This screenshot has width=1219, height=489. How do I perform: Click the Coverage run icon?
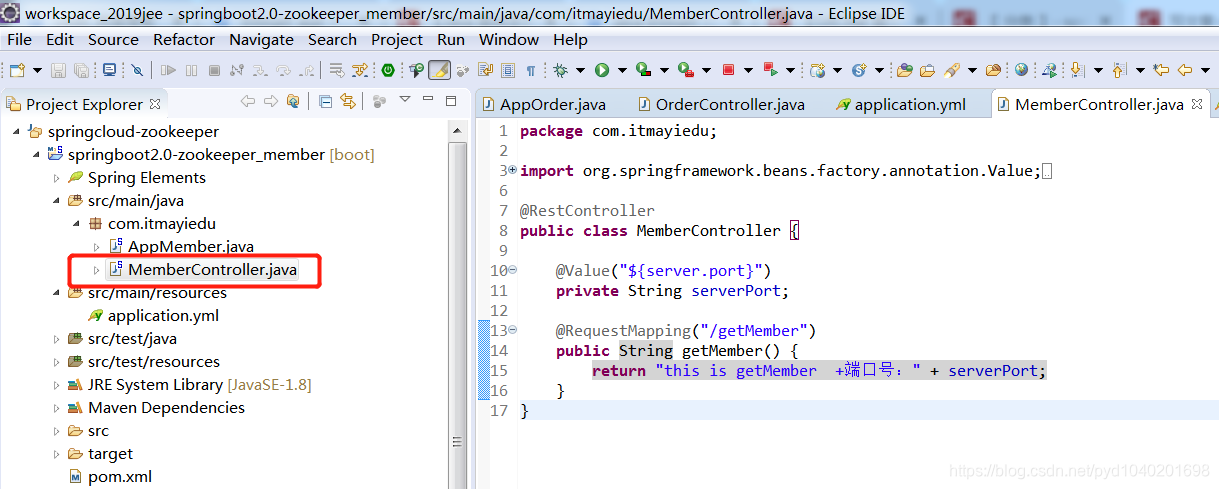tap(643, 70)
